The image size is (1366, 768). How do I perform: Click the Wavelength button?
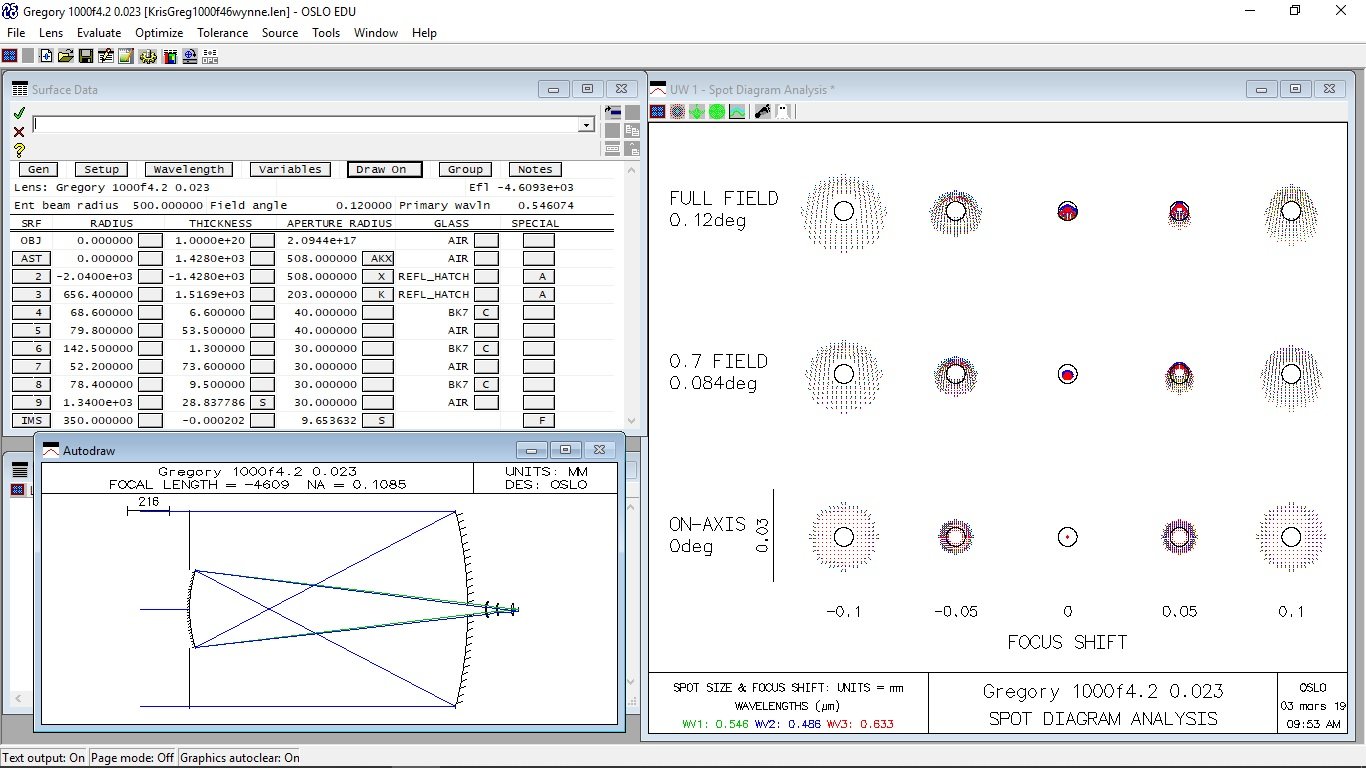click(189, 169)
